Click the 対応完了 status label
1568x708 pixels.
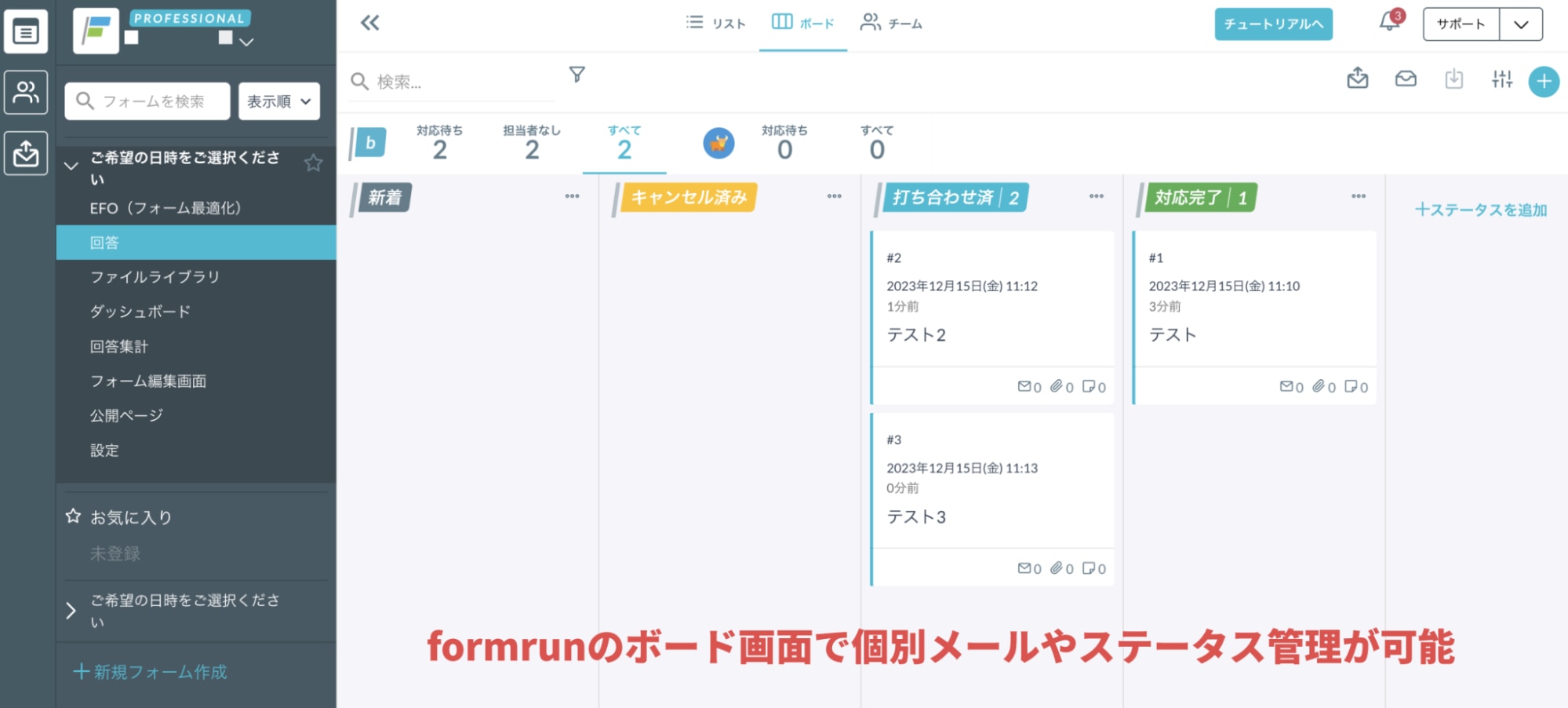[1200, 197]
